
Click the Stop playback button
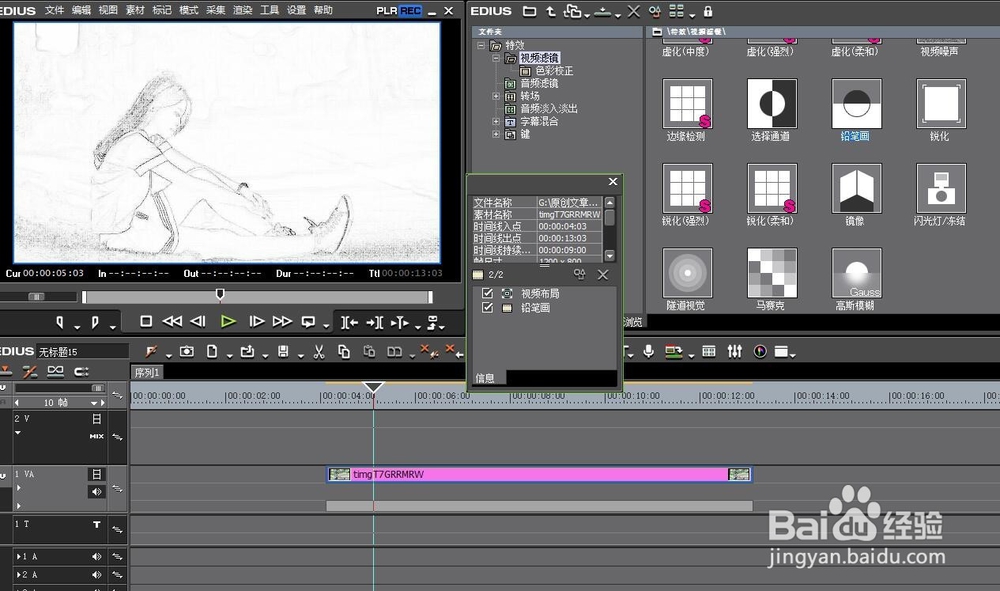pos(146,322)
